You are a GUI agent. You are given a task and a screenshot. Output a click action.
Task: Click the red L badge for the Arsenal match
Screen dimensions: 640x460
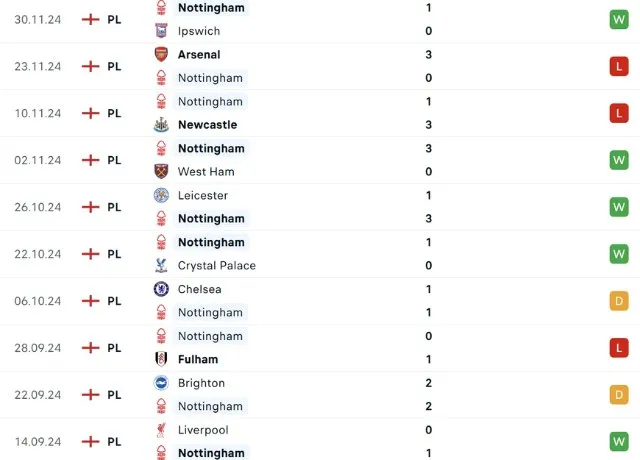point(619,66)
